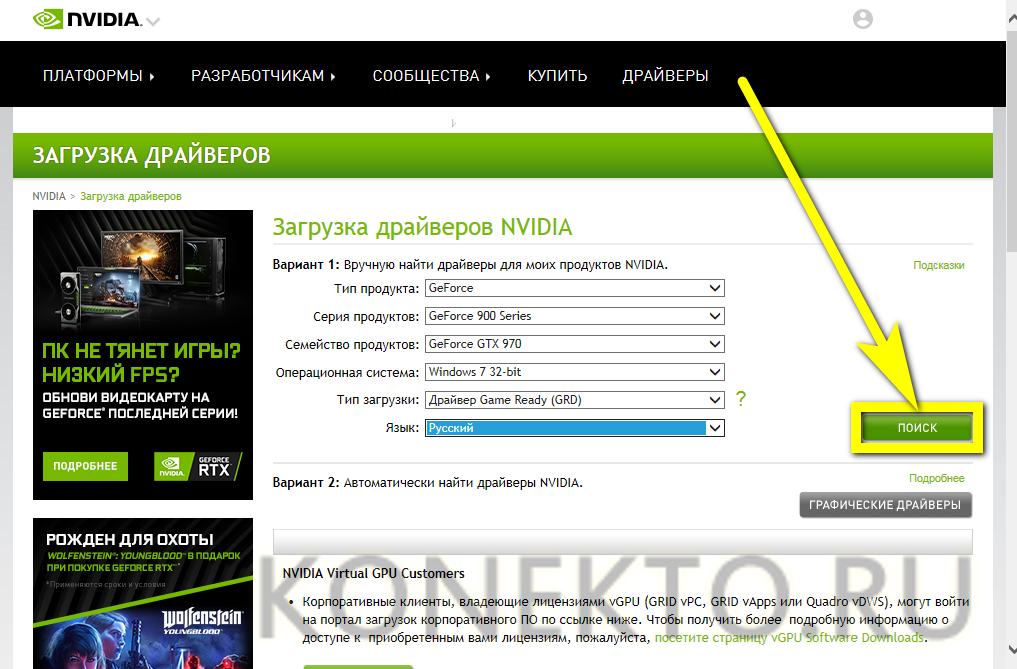
Task: Expand the Тип продукта dropdown
Action: [574, 288]
